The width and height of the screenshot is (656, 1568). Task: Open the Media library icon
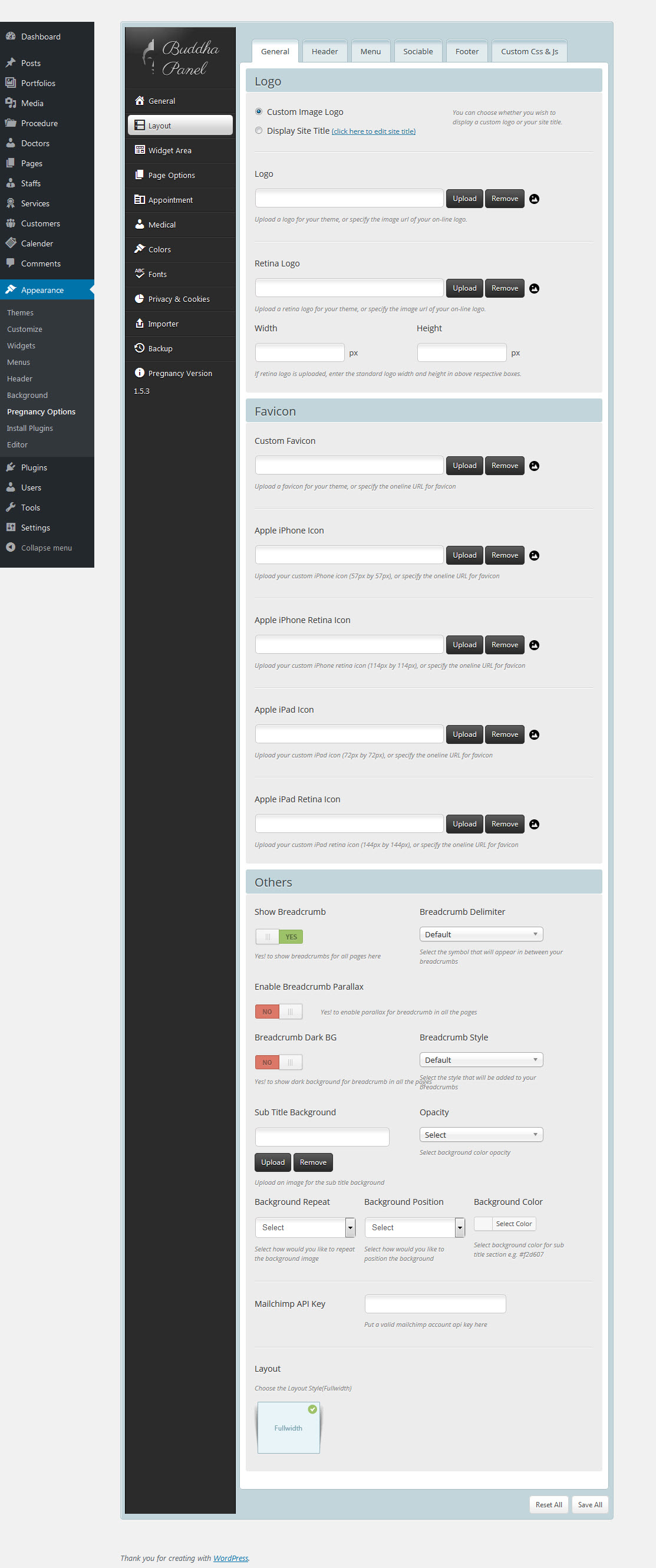[x=11, y=103]
